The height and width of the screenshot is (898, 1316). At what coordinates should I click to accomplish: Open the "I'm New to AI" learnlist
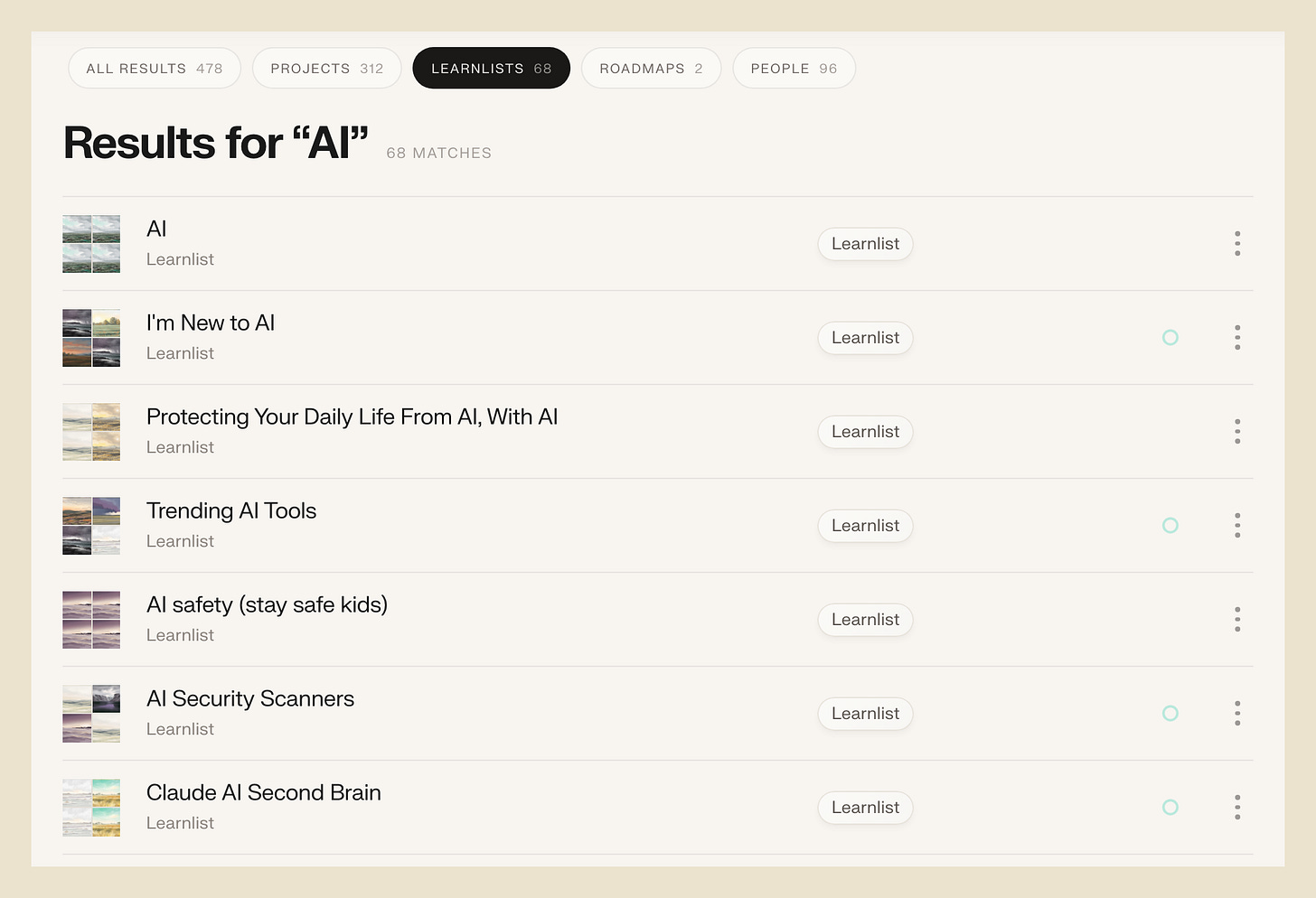click(211, 323)
